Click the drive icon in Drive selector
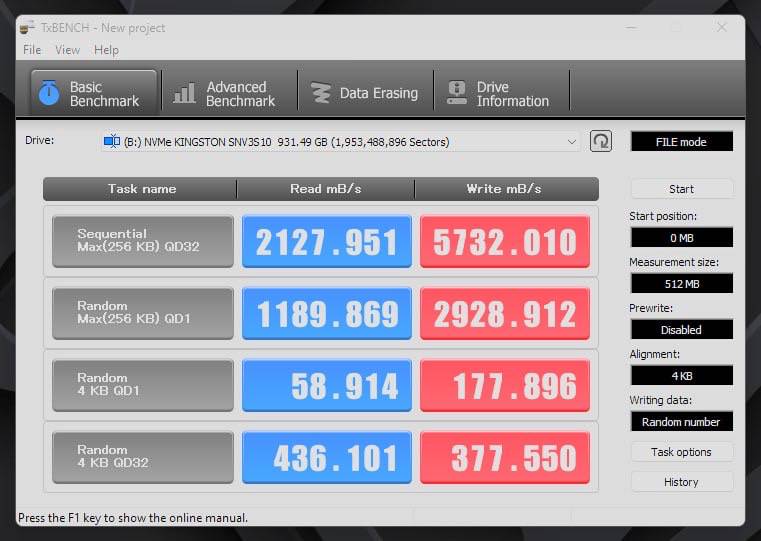761x541 pixels. tap(111, 142)
